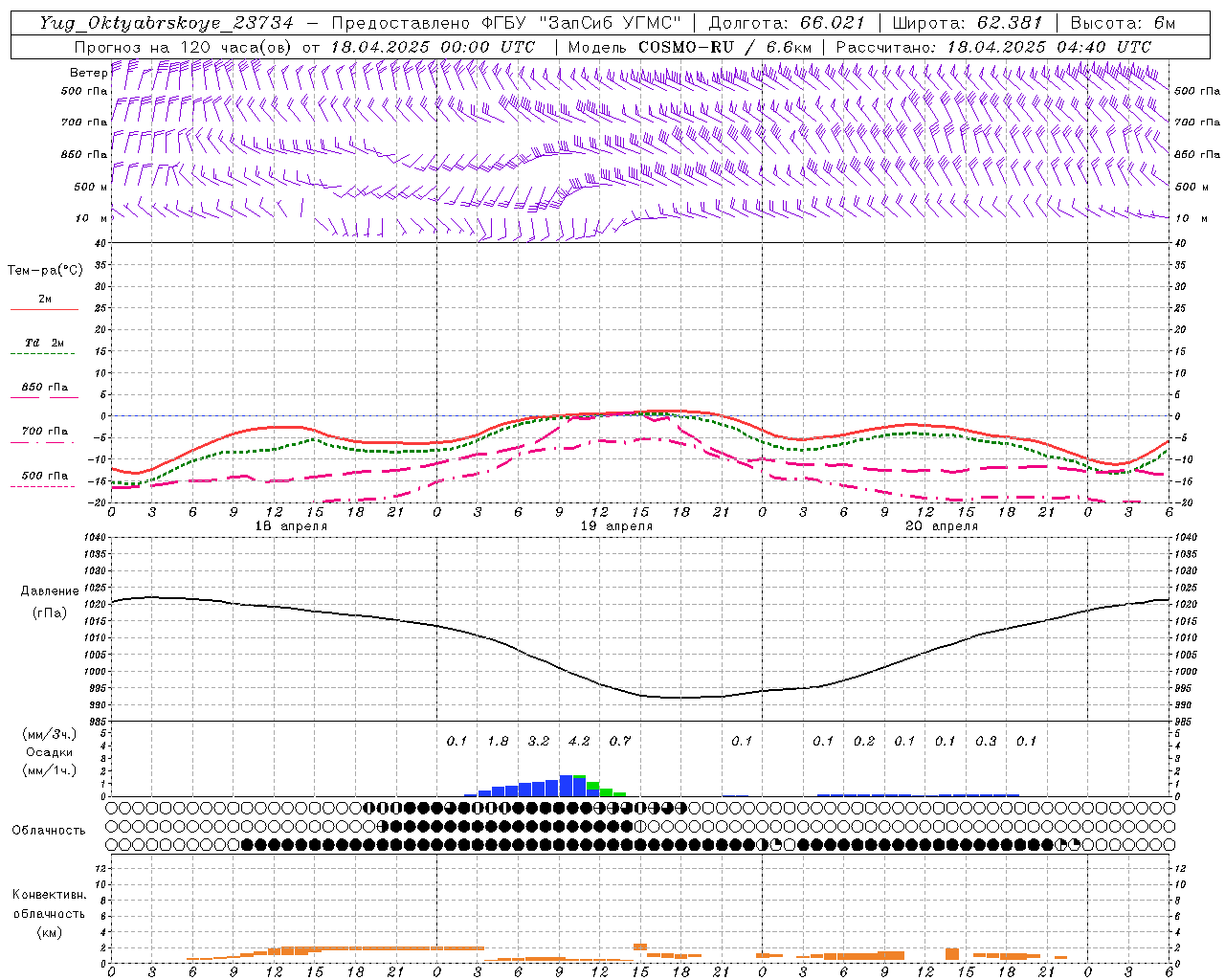This screenshot has width=1225, height=980.
Task: Click the Облачность cloud cover label
Action: (x=49, y=830)
